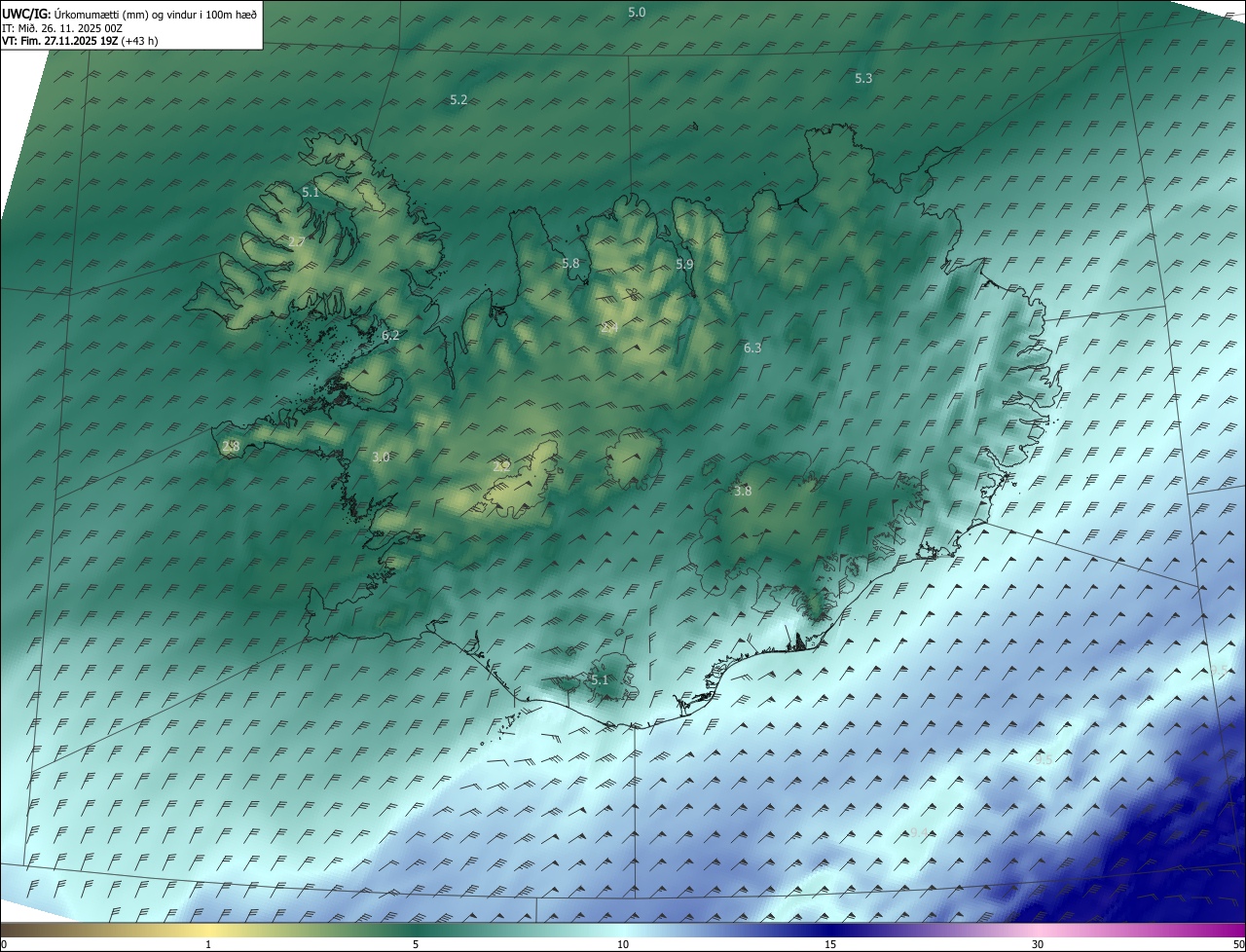The width and height of the screenshot is (1246, 952).
Task: Click the 'UWC/IG: Úrkomumætti (mm)' title line
Action: click(129, 14)
